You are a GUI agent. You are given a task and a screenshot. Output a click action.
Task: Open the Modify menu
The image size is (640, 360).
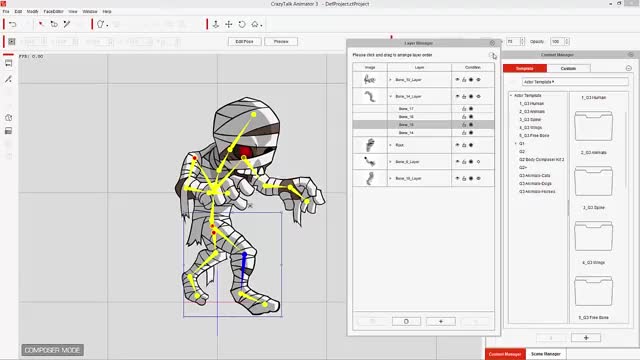tap(32, 11)
